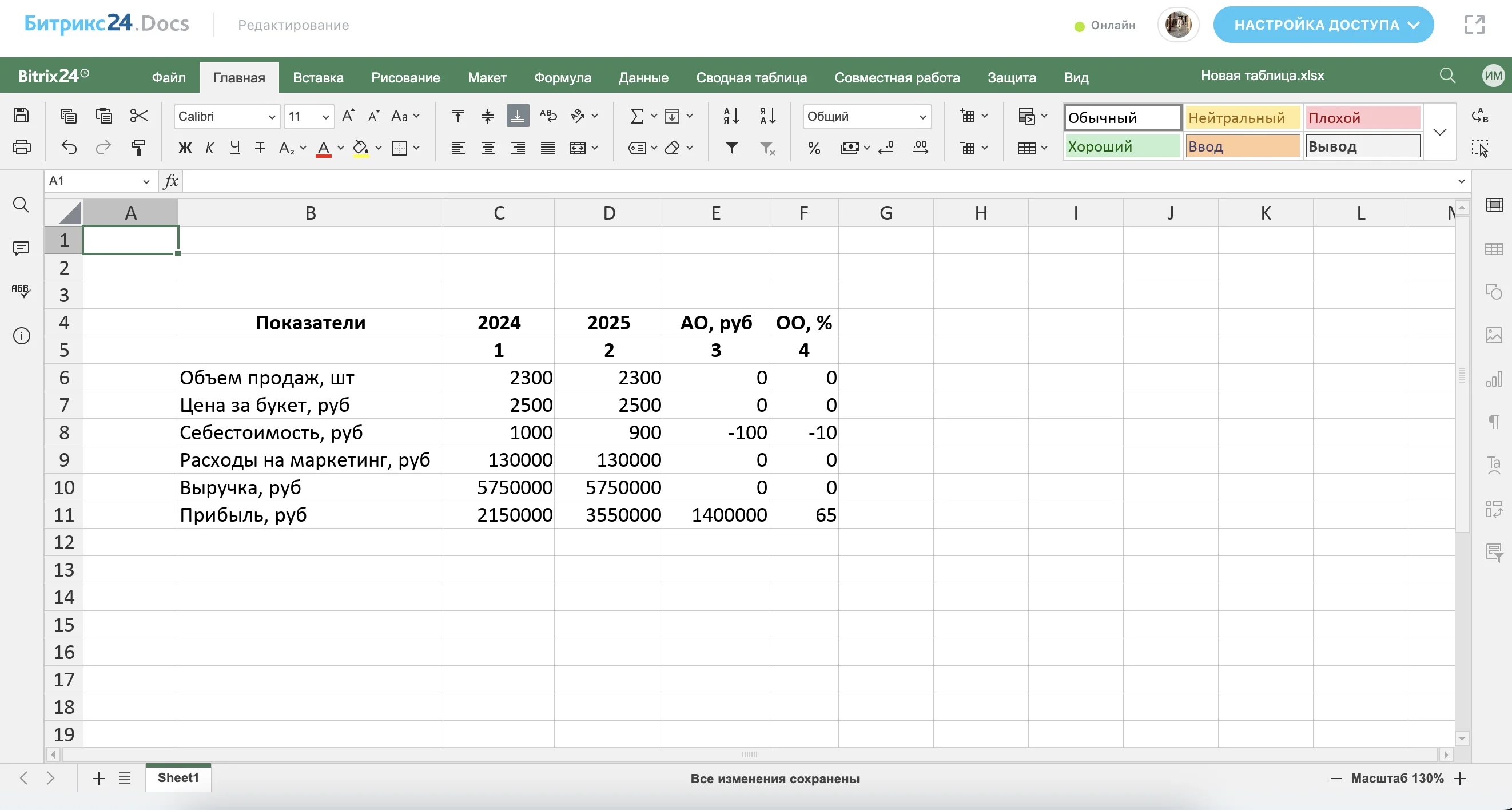Screen dimensions: 1512x810
Task: Open the Файл menu
Action: coord(169,77)
